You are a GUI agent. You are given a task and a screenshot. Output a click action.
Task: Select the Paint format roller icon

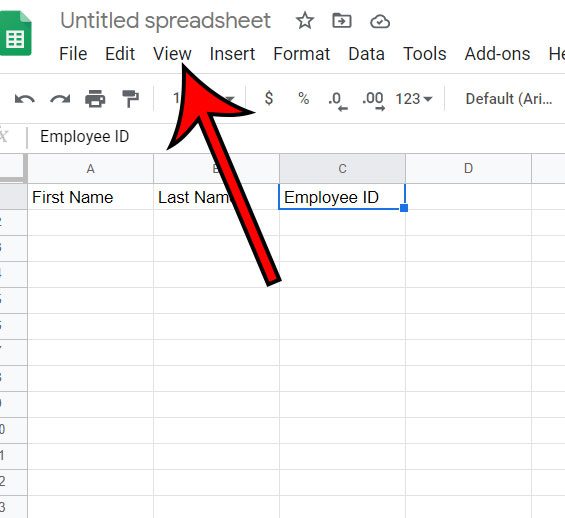click(x=130, y=99)
